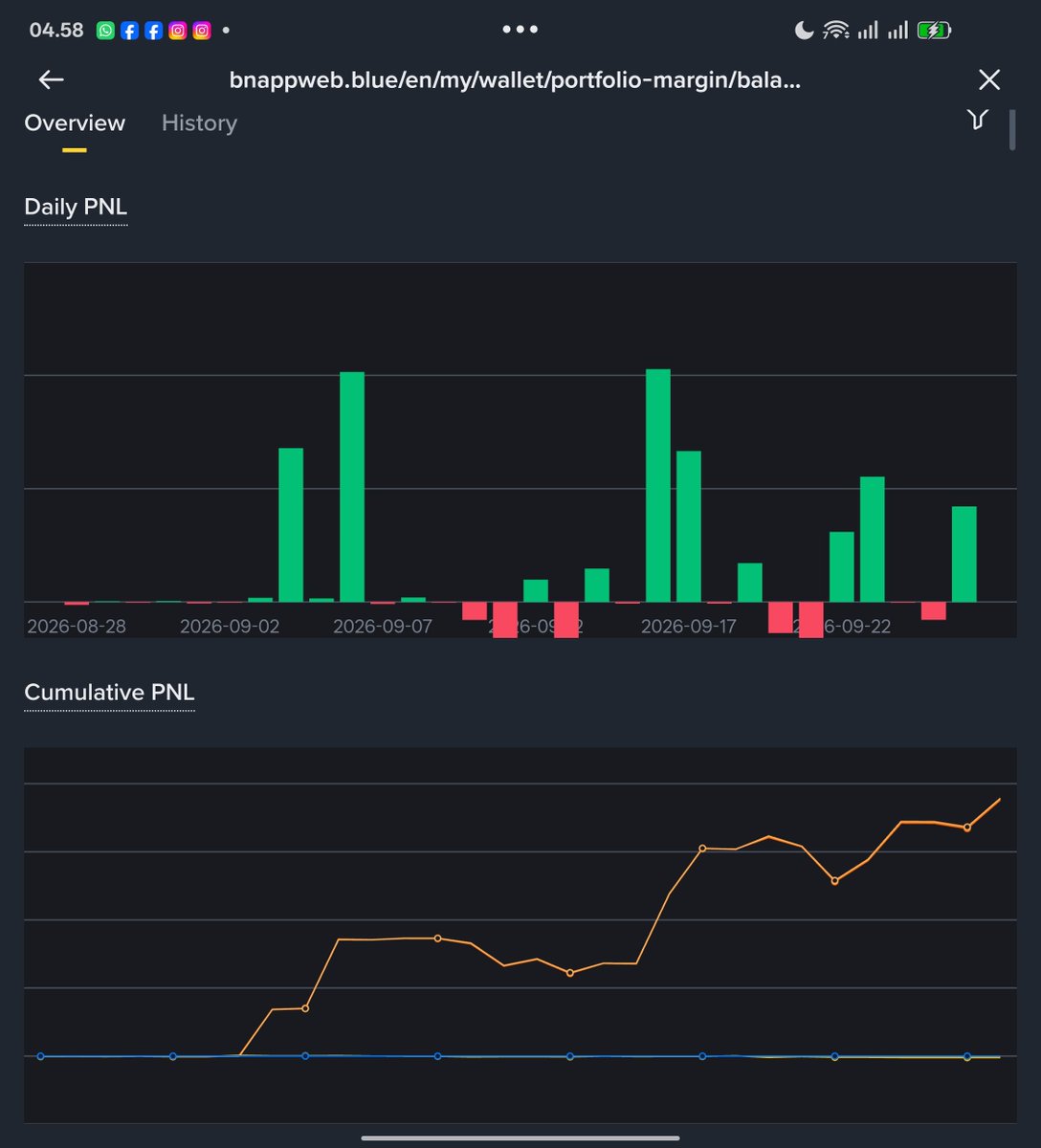The image size is (1041, 1148).
Task: Tap the WhatsApp notification icon
Action: (x=105, y=31)
